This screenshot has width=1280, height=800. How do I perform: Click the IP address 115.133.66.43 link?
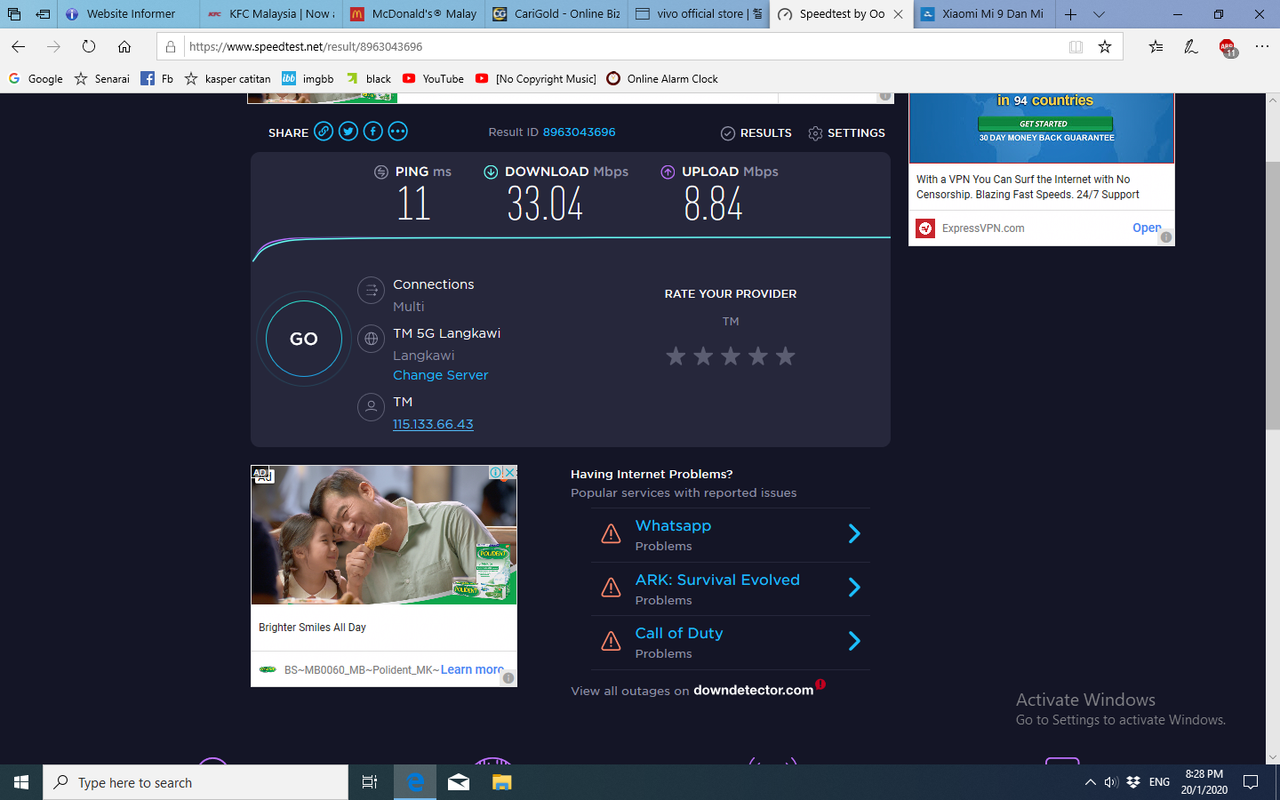point(433,424)
